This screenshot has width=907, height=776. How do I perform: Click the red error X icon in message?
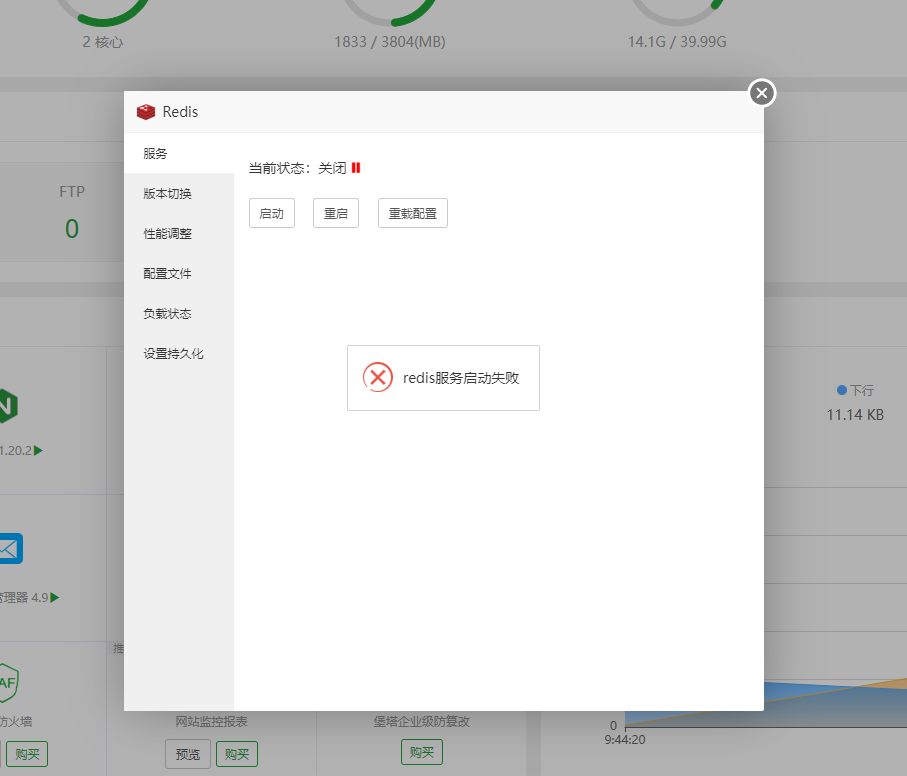378,378
